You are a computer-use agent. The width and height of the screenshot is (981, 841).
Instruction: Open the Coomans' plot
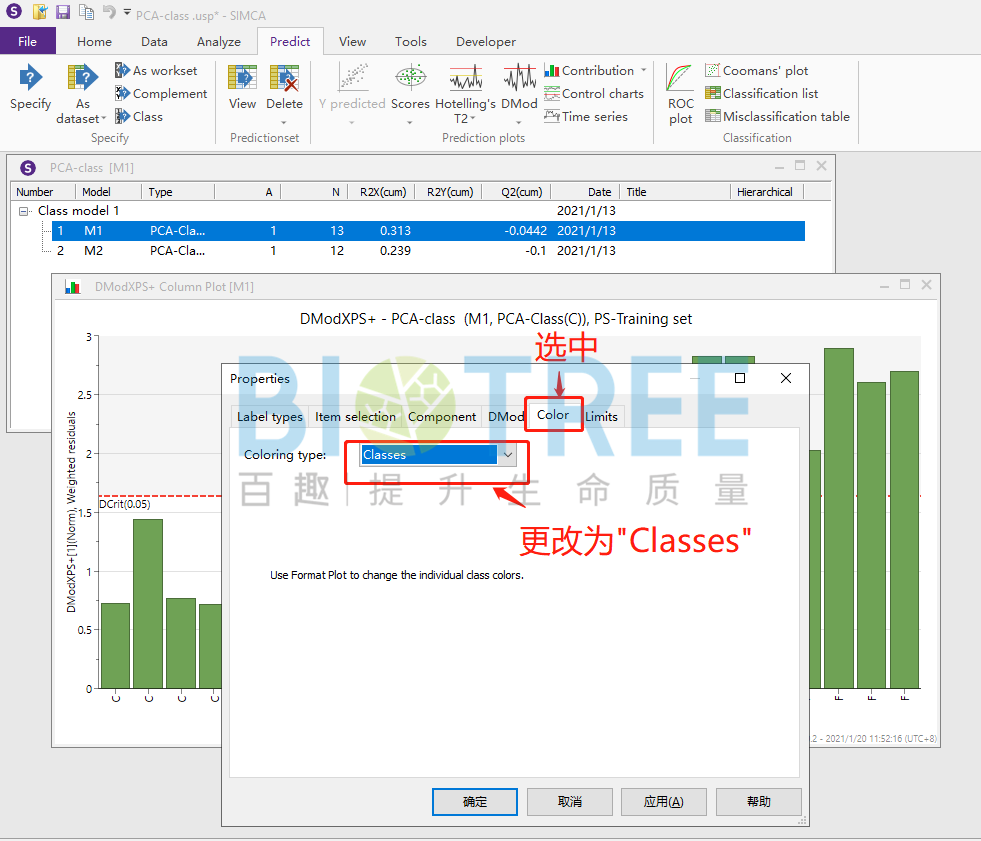(x=756, y=71)
